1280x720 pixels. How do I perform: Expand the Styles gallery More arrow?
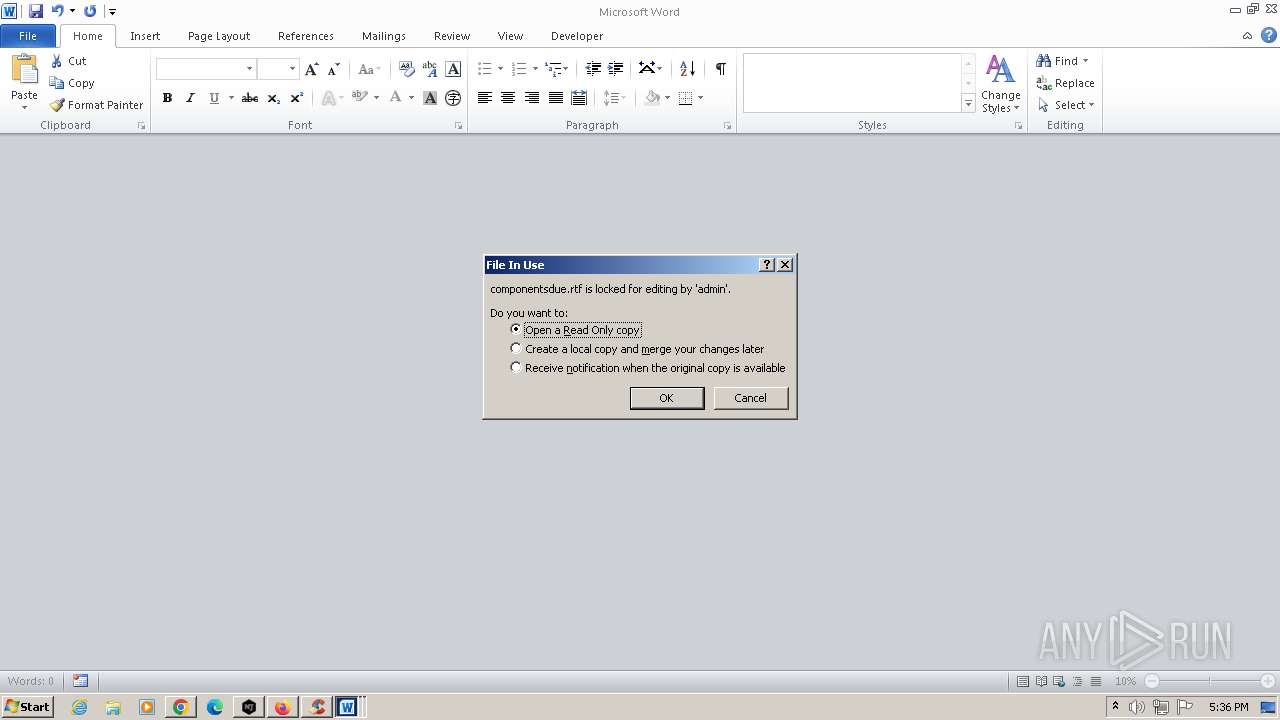point(968,104)
